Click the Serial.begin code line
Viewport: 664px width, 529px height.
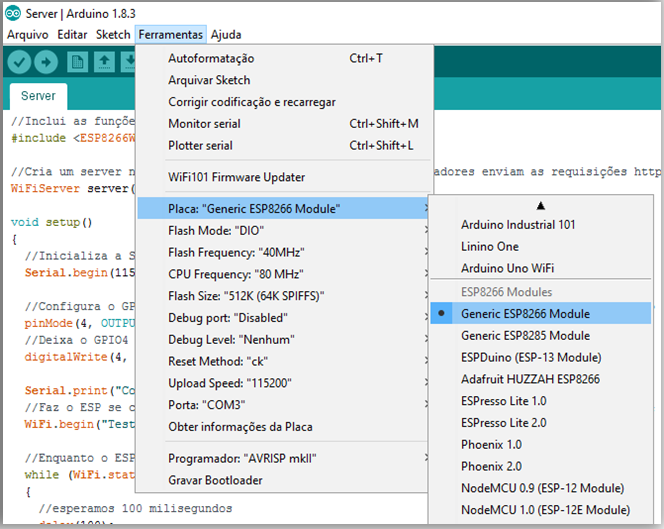80,272
